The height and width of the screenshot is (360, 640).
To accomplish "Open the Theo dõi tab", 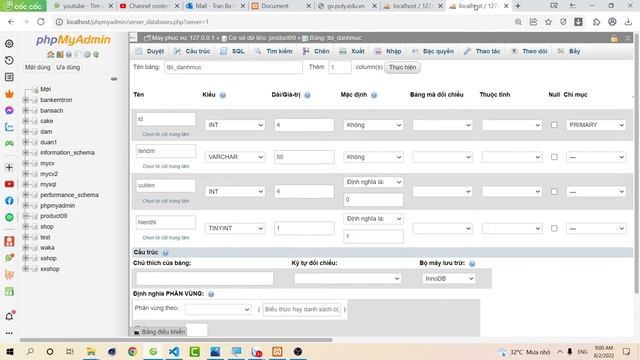I will 529,51.
